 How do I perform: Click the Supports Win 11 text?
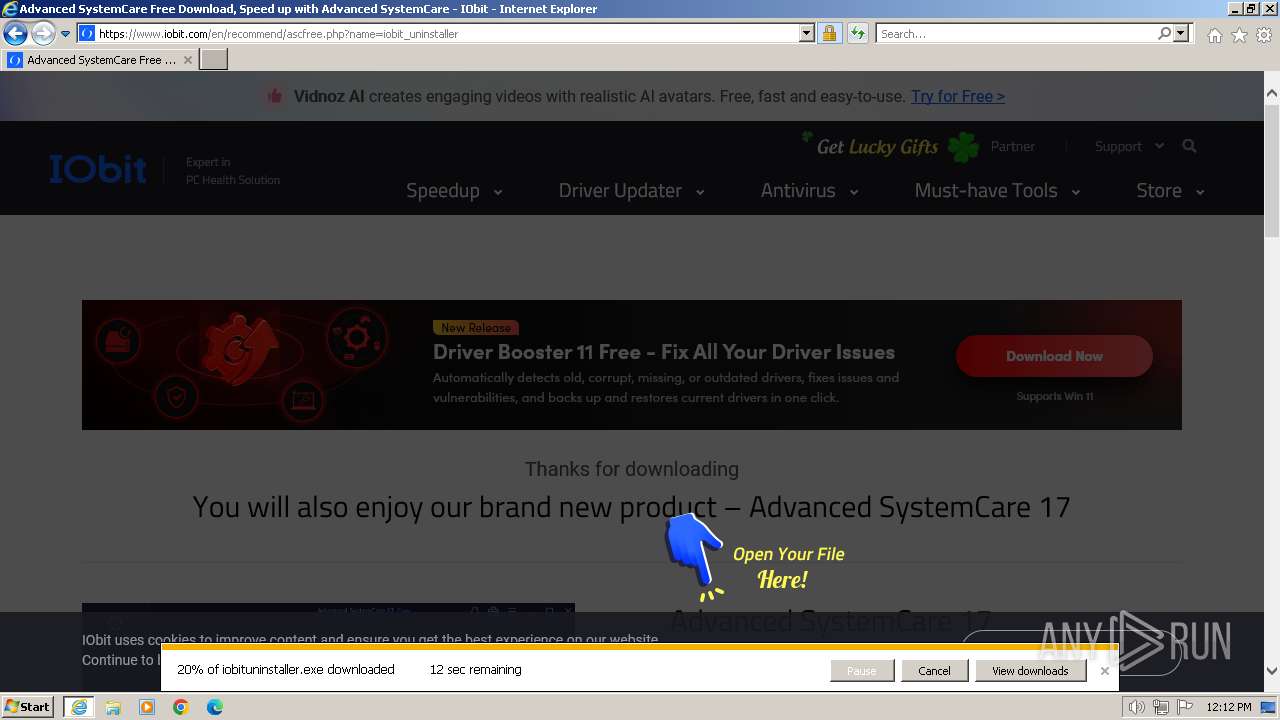click(x=1054, y=396)
